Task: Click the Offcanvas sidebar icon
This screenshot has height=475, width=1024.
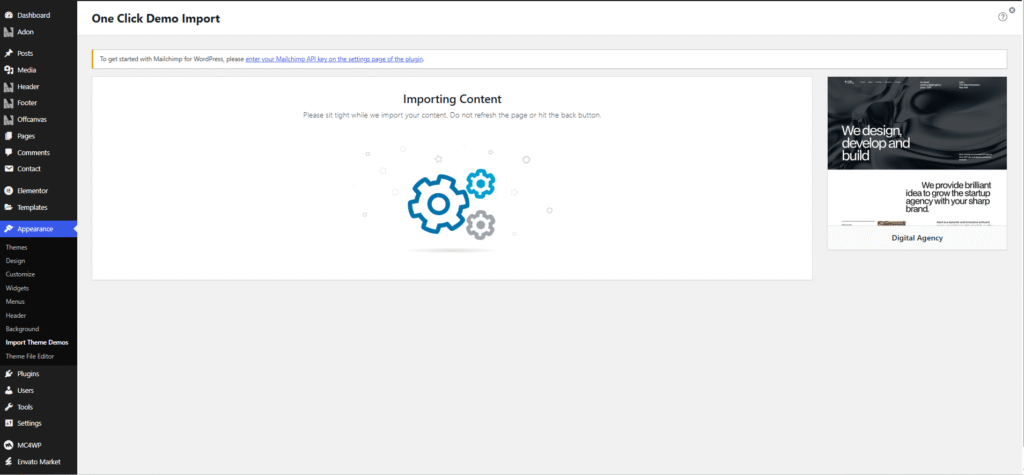Action: point(8,120)
